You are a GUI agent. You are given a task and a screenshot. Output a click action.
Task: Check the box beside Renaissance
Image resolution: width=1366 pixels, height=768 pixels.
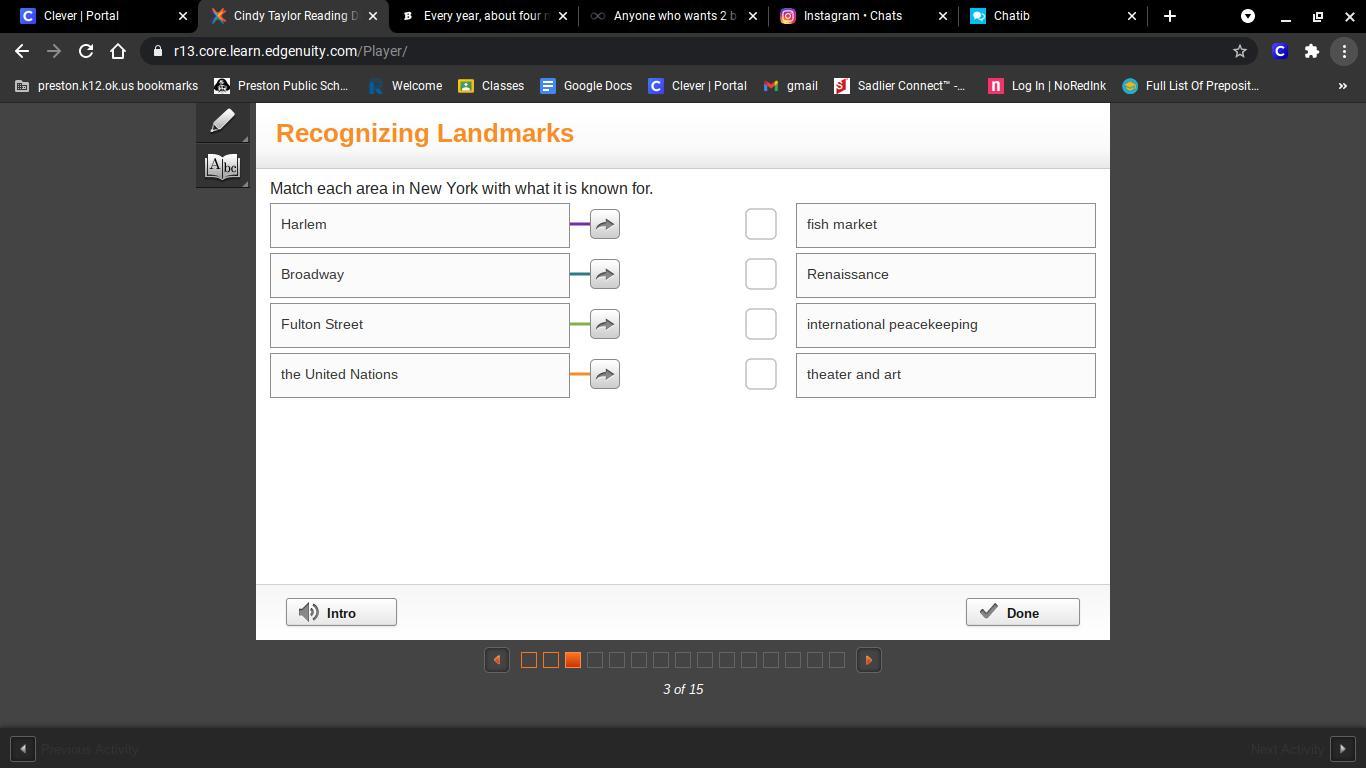pyautogui.click(x=761, y=274)
